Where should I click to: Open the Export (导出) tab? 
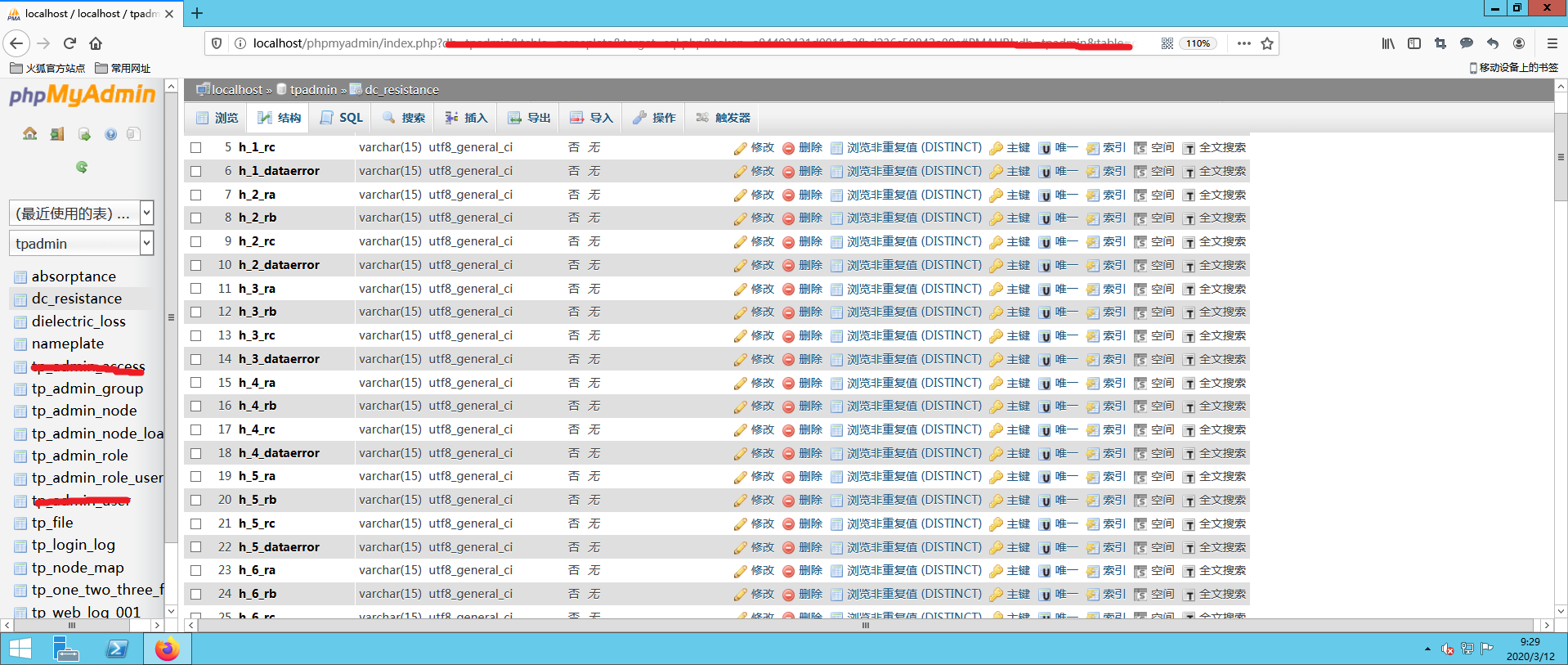529,118
